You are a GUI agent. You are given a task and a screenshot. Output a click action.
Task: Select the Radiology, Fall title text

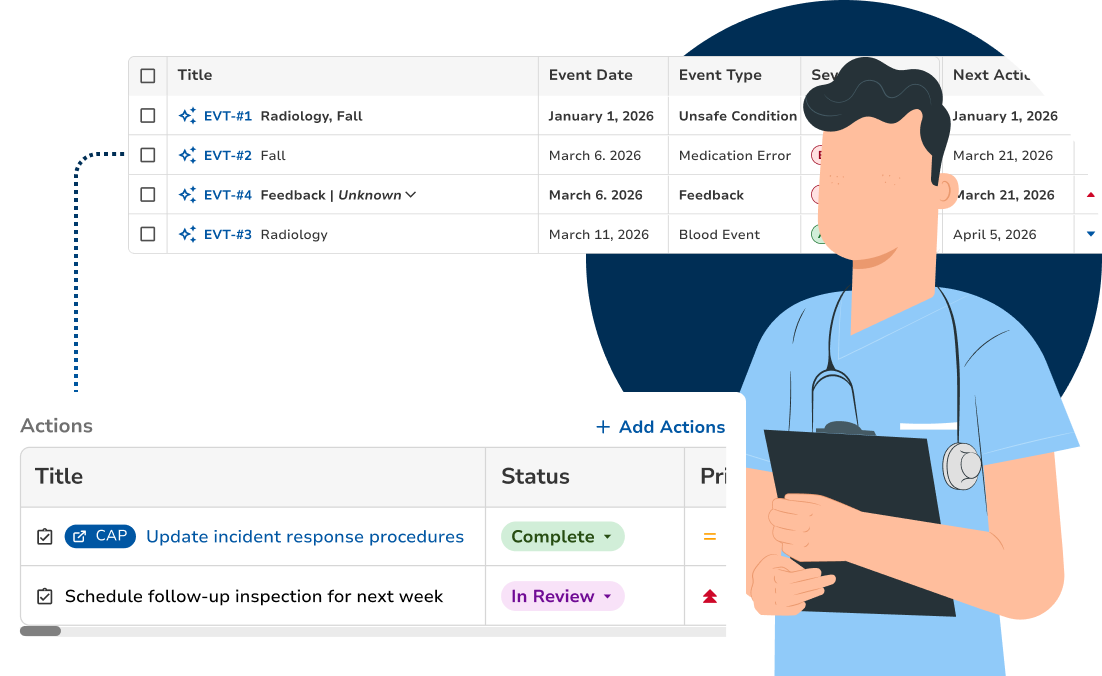point(311,116)
